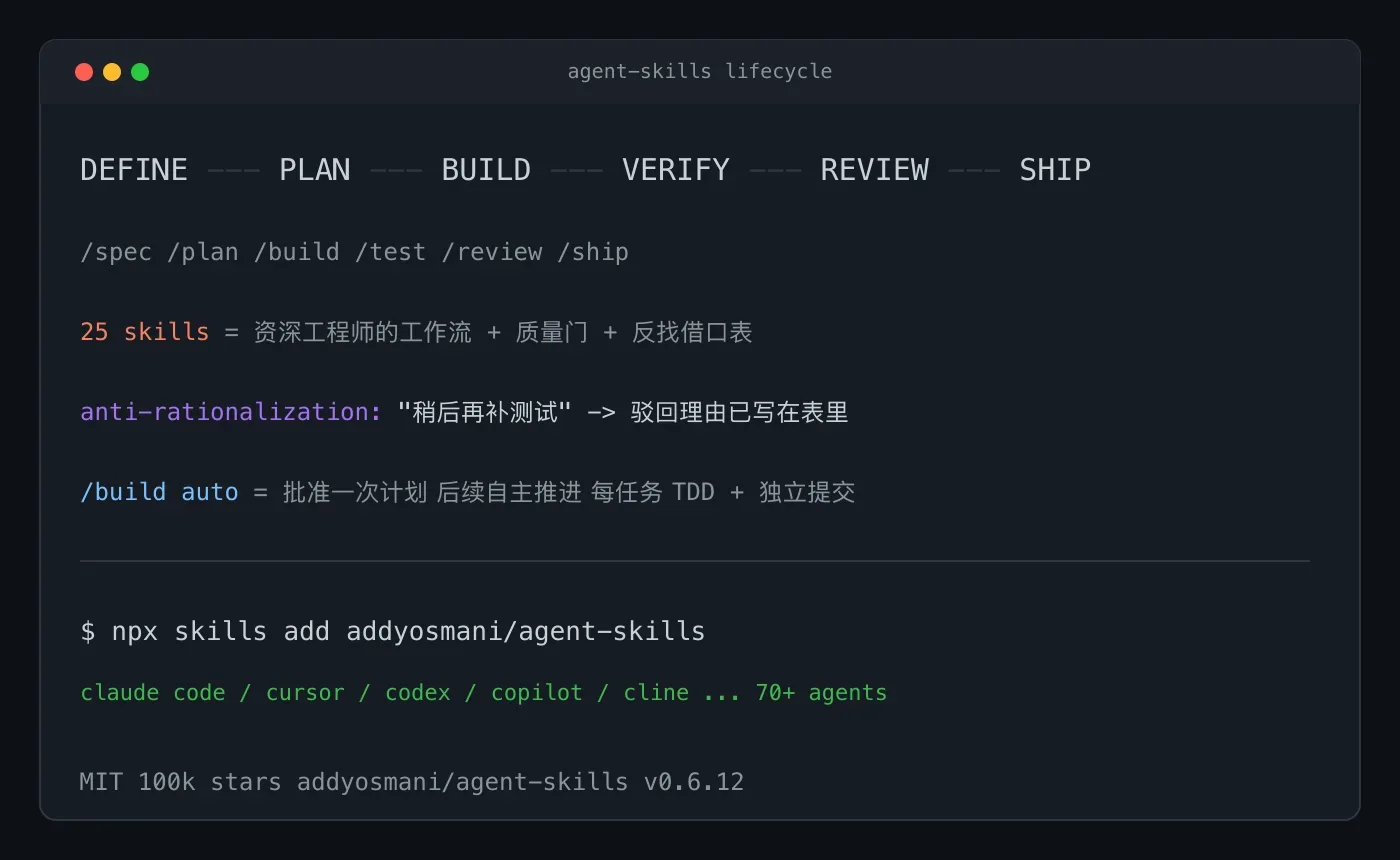Click the "npx skills add" command text

tap(220, 632)
